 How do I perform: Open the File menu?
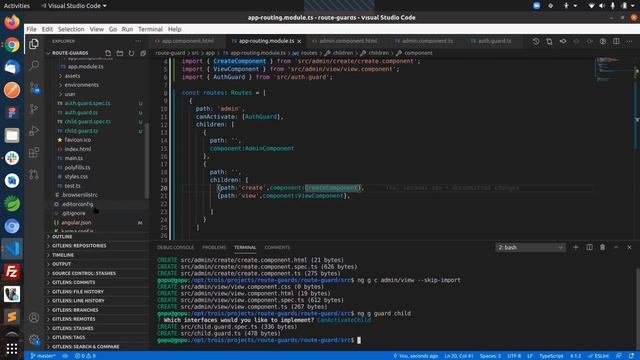click(31, 29)
